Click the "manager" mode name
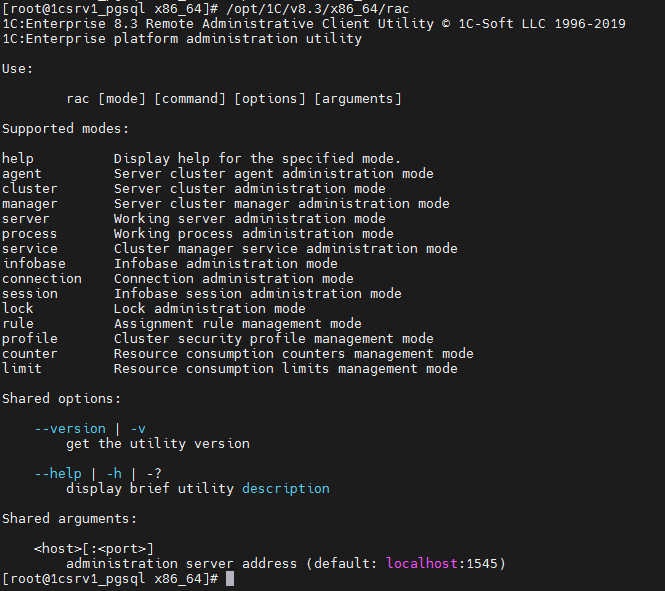This screenshot has width=665, height=591. click(30, 204)
